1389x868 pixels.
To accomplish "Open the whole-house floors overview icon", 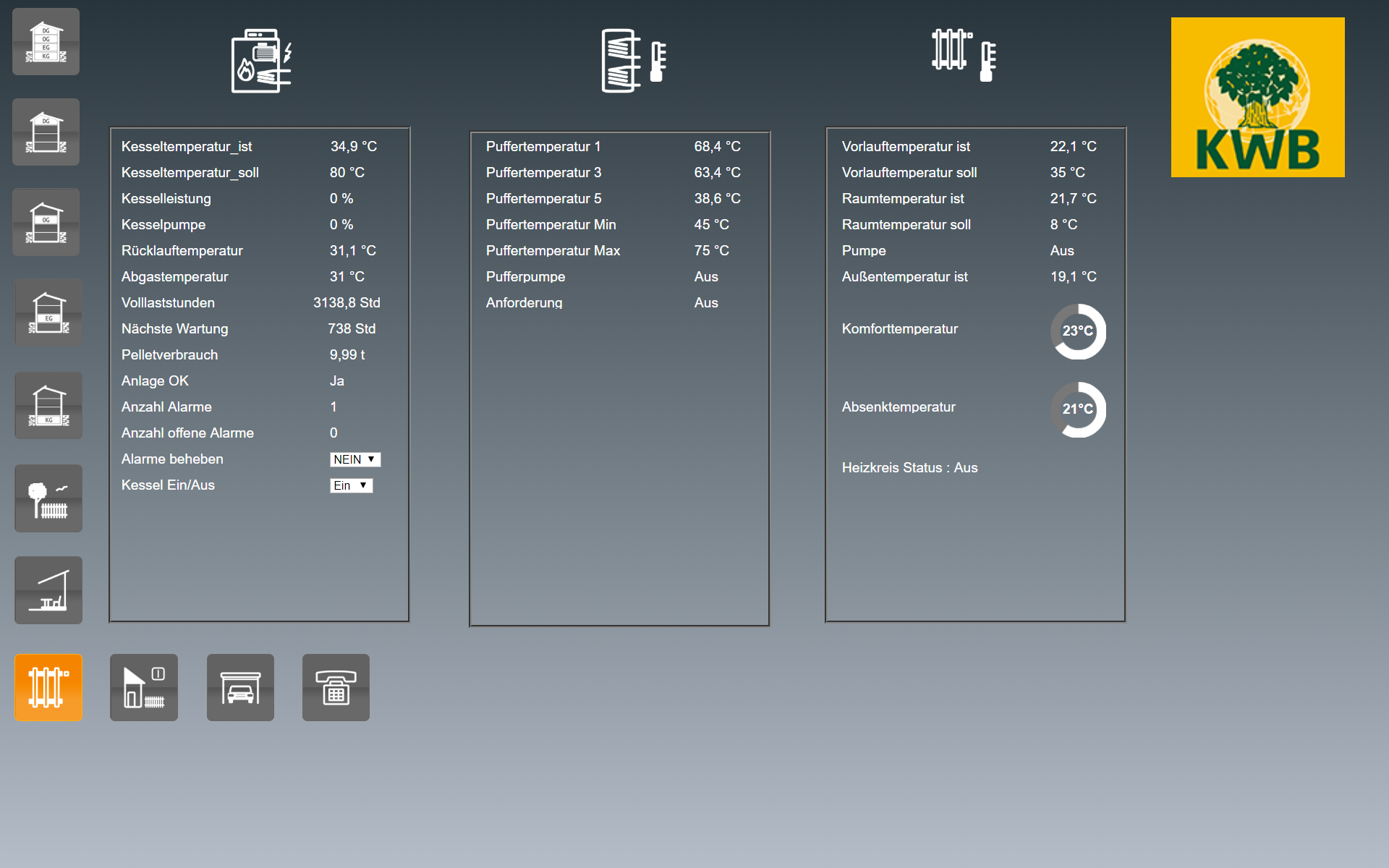I will coord(46,42).
